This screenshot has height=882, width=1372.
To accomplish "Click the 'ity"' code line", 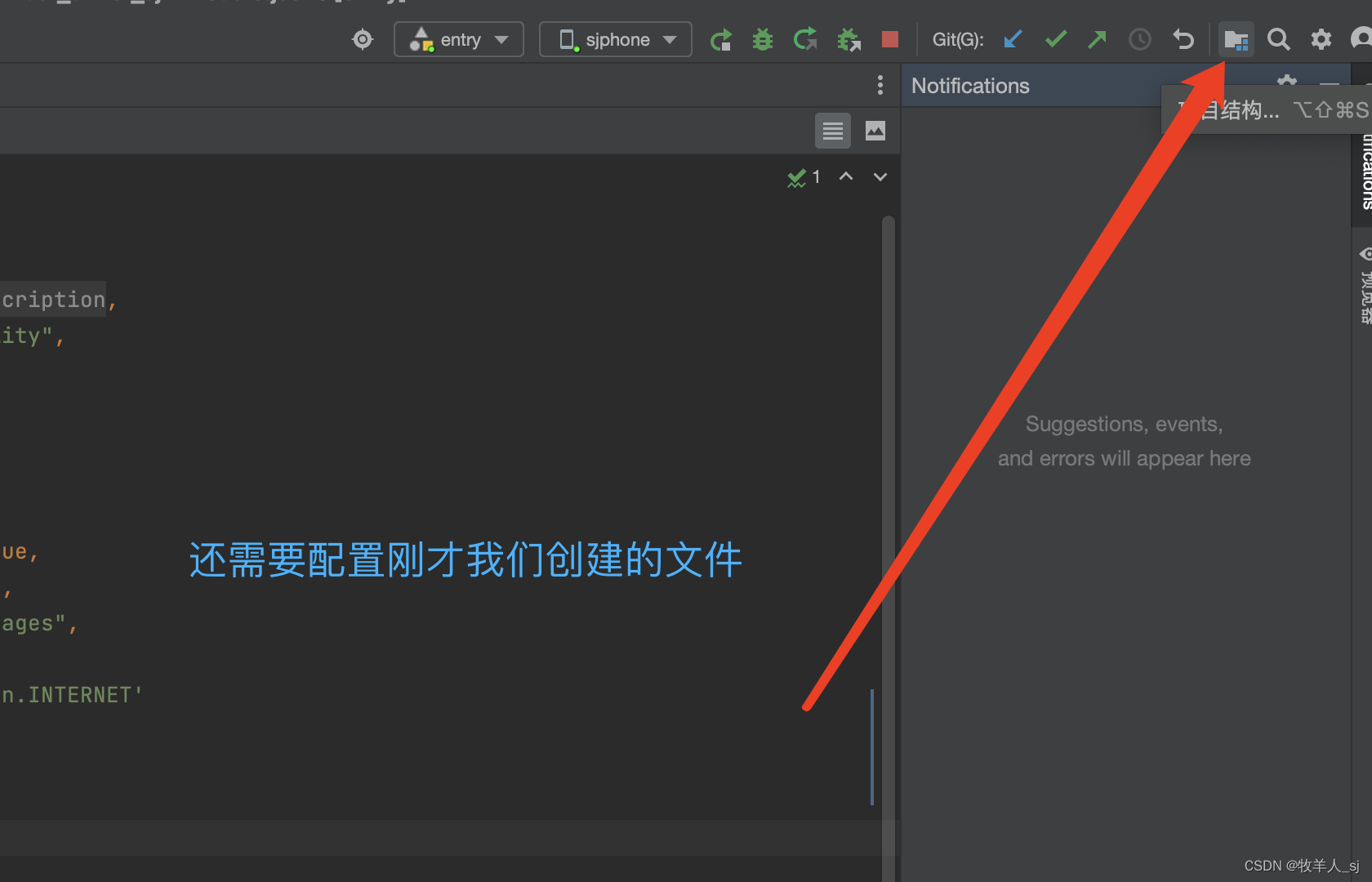I will click(x=32, y=336).
